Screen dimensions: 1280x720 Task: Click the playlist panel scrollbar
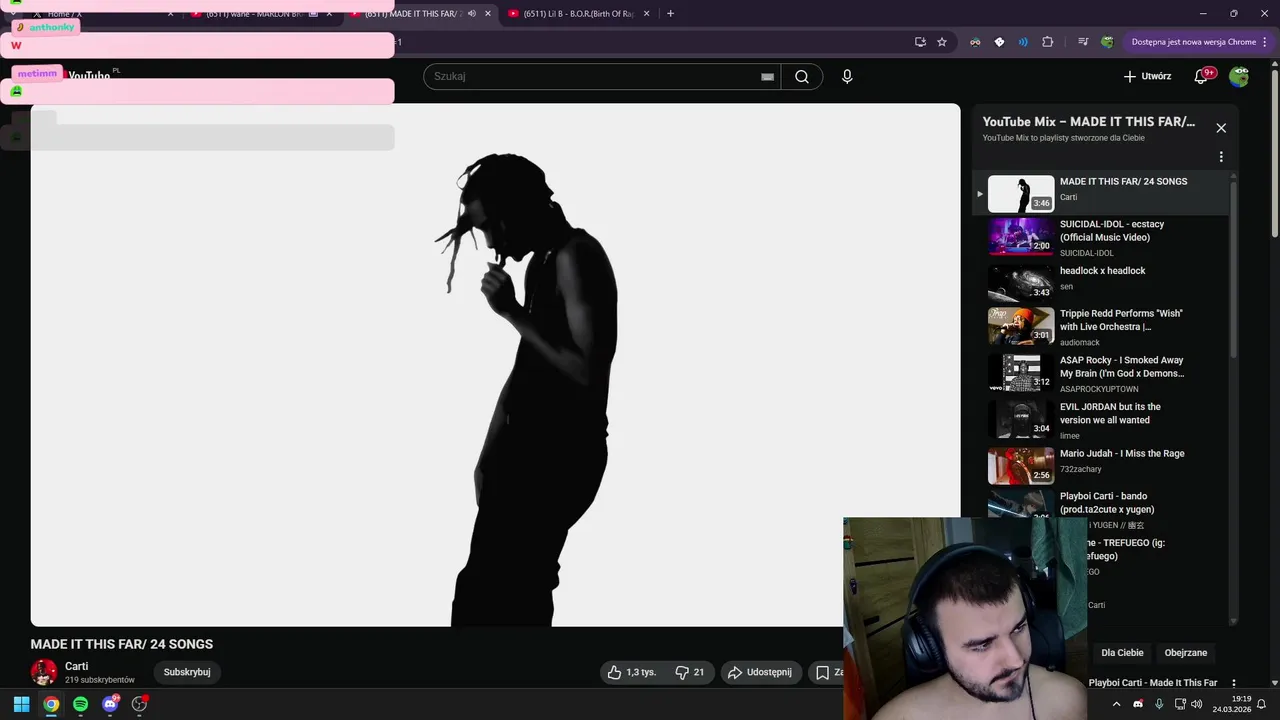(x=1233, y=268)
